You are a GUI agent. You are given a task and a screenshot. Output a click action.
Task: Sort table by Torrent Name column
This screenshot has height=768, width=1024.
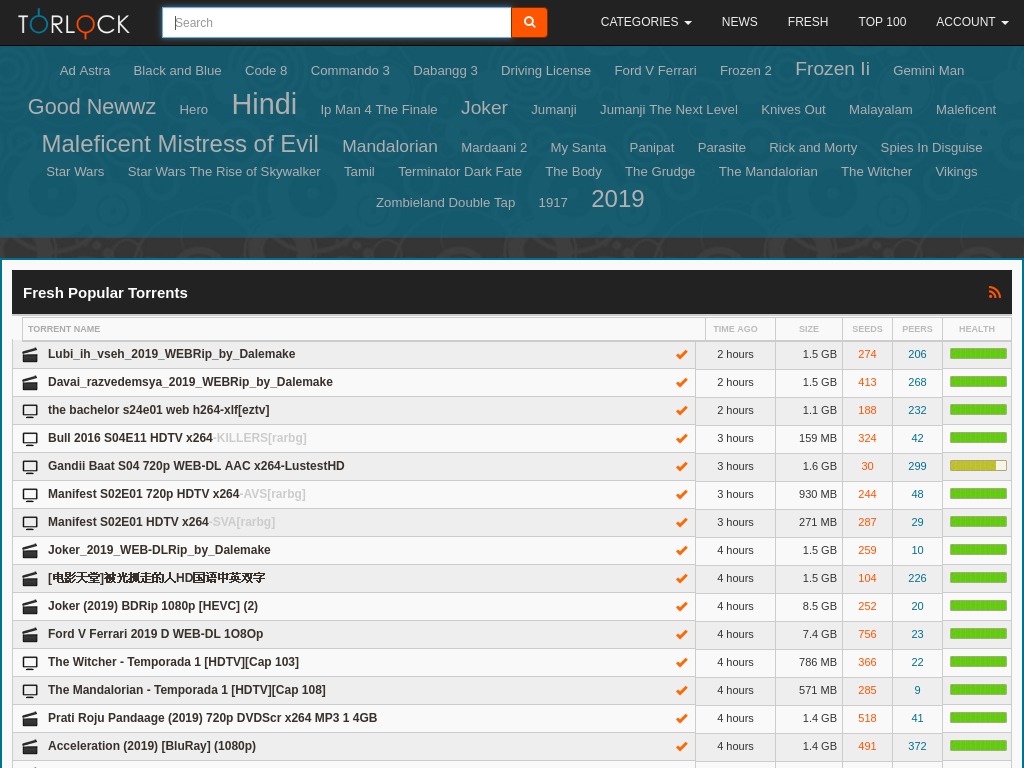[x=64, y=329]
